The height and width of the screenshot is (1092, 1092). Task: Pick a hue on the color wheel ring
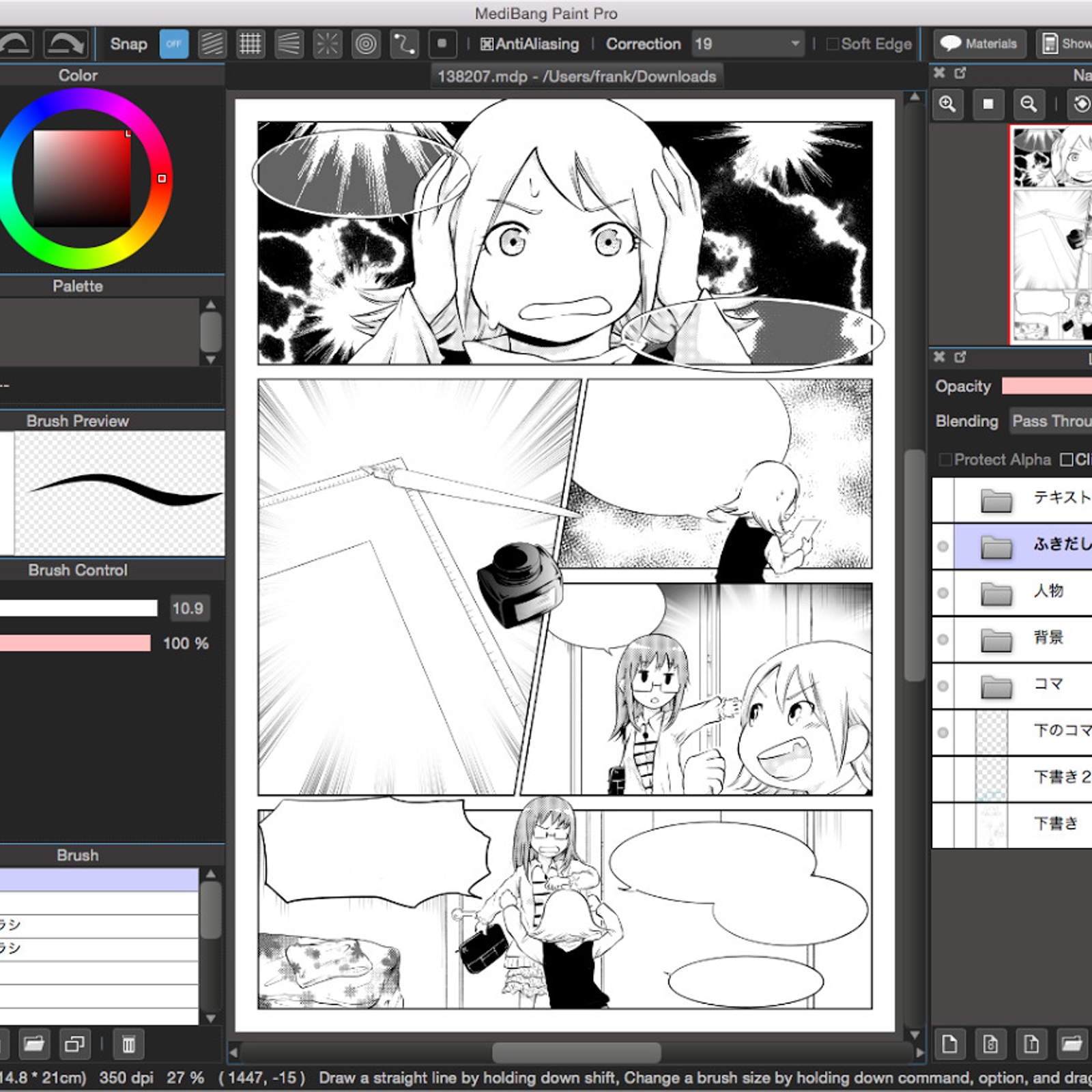(162, 178)
